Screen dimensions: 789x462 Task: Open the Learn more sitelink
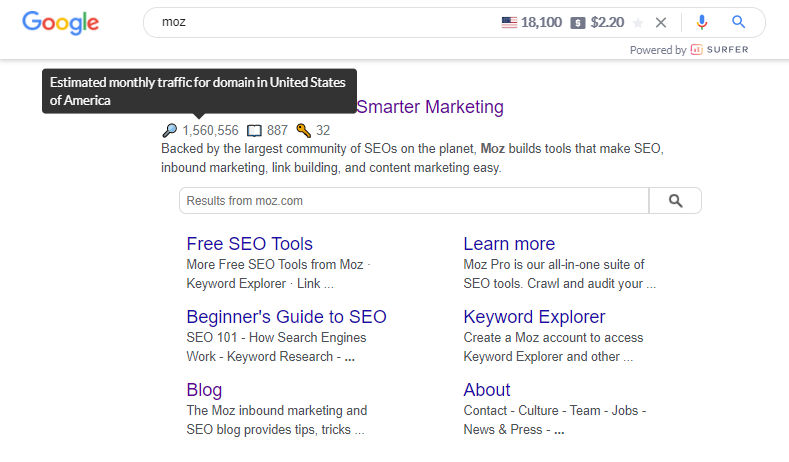pyautogui.click(x=509, y=244)
